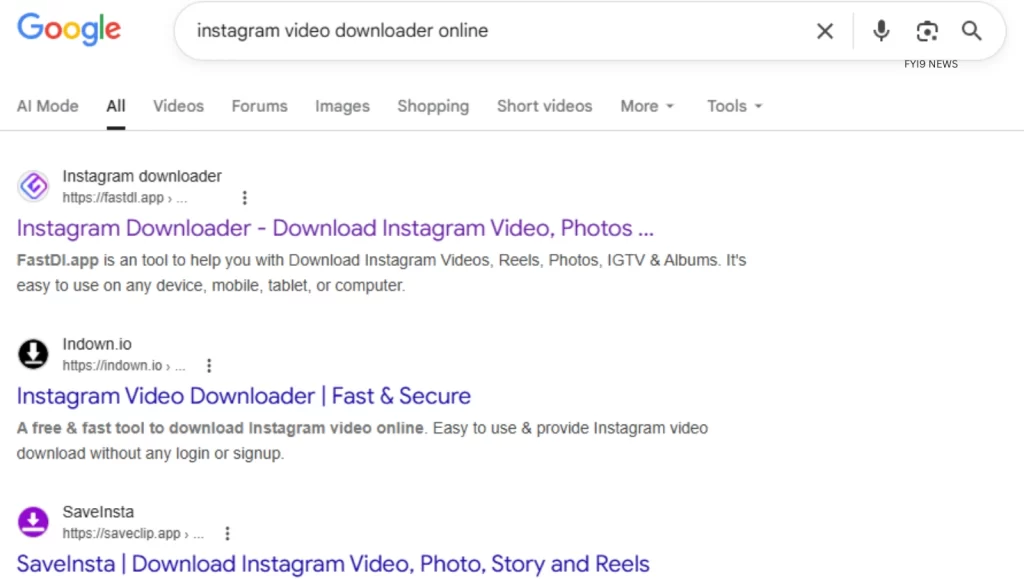The height and width of the screenshot is (579, 1024).
Task: Expand the More dropdown
Action: click(x=647, y=106)
